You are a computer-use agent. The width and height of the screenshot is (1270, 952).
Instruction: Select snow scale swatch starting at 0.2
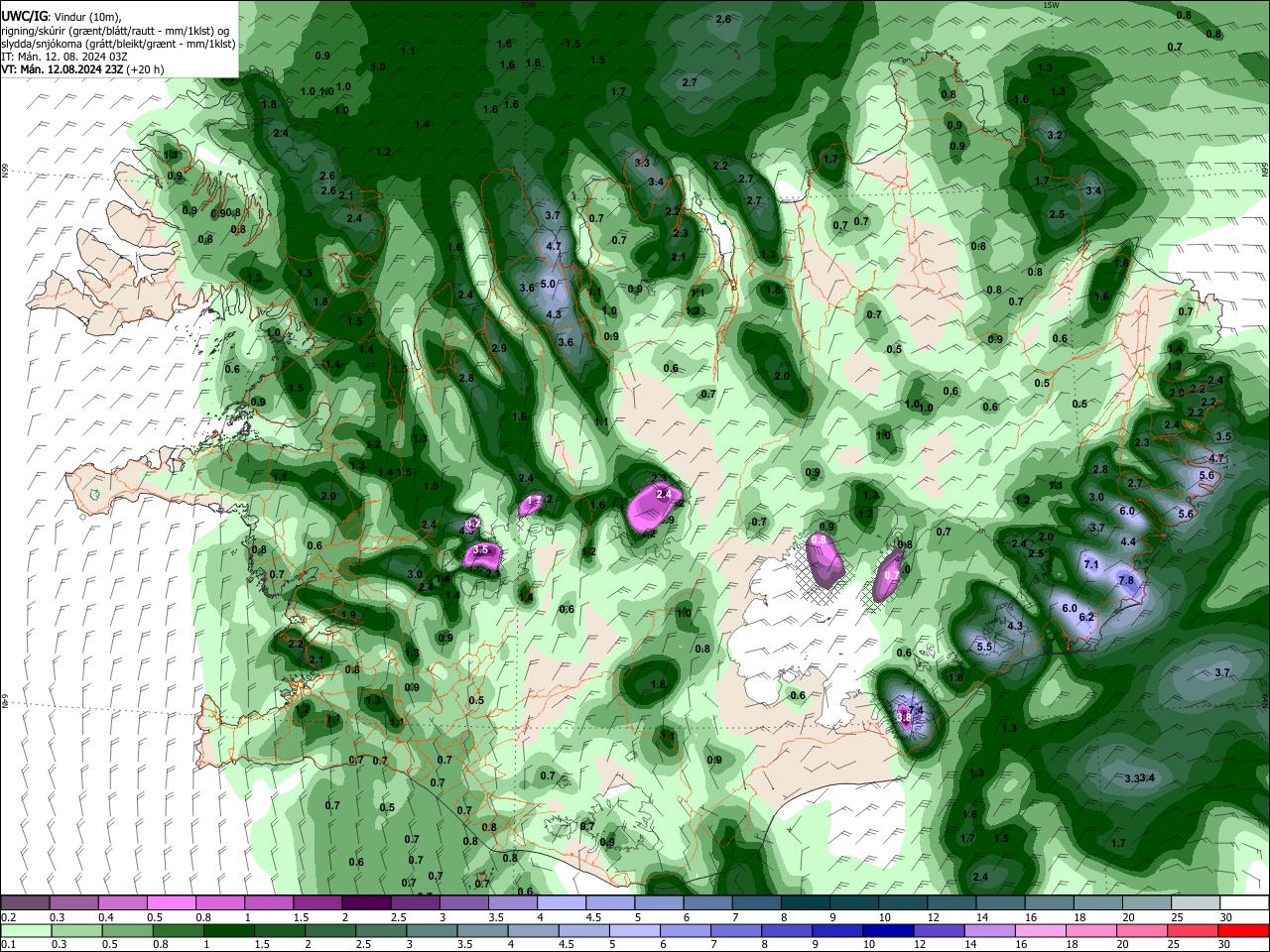tap(25, 903)
